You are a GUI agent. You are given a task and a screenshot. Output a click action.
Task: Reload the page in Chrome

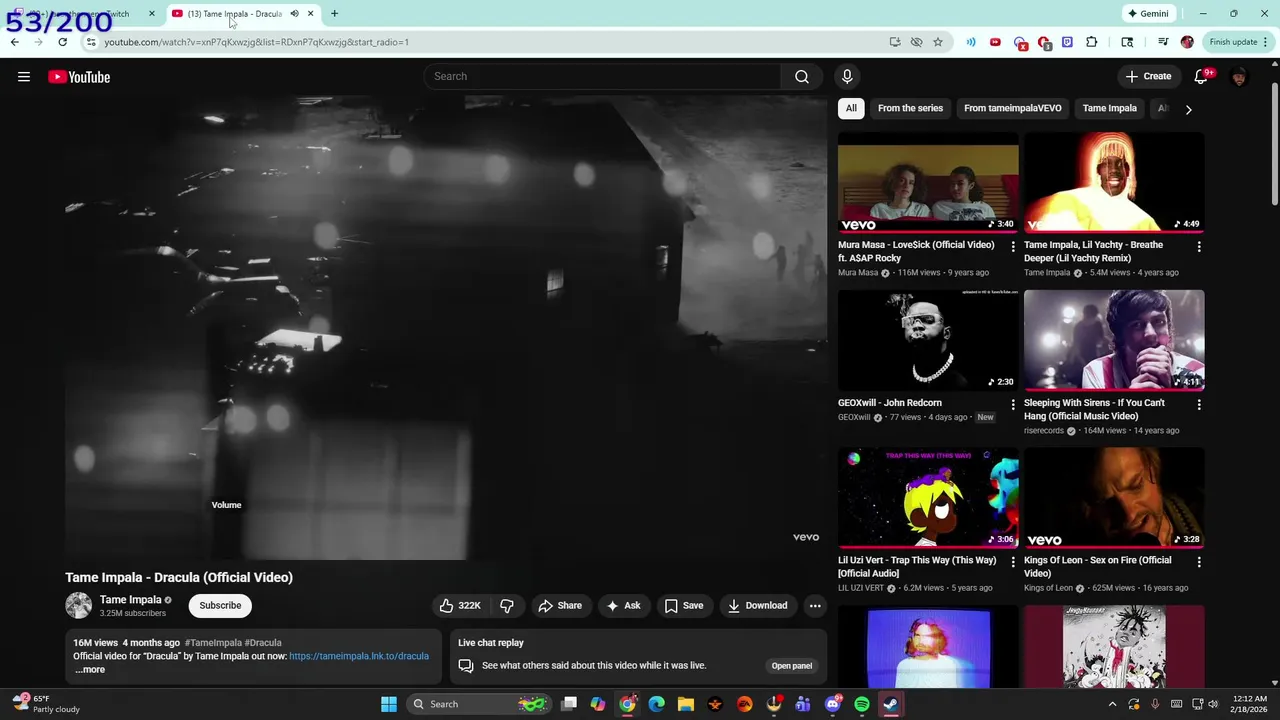(x=62, y=42)
